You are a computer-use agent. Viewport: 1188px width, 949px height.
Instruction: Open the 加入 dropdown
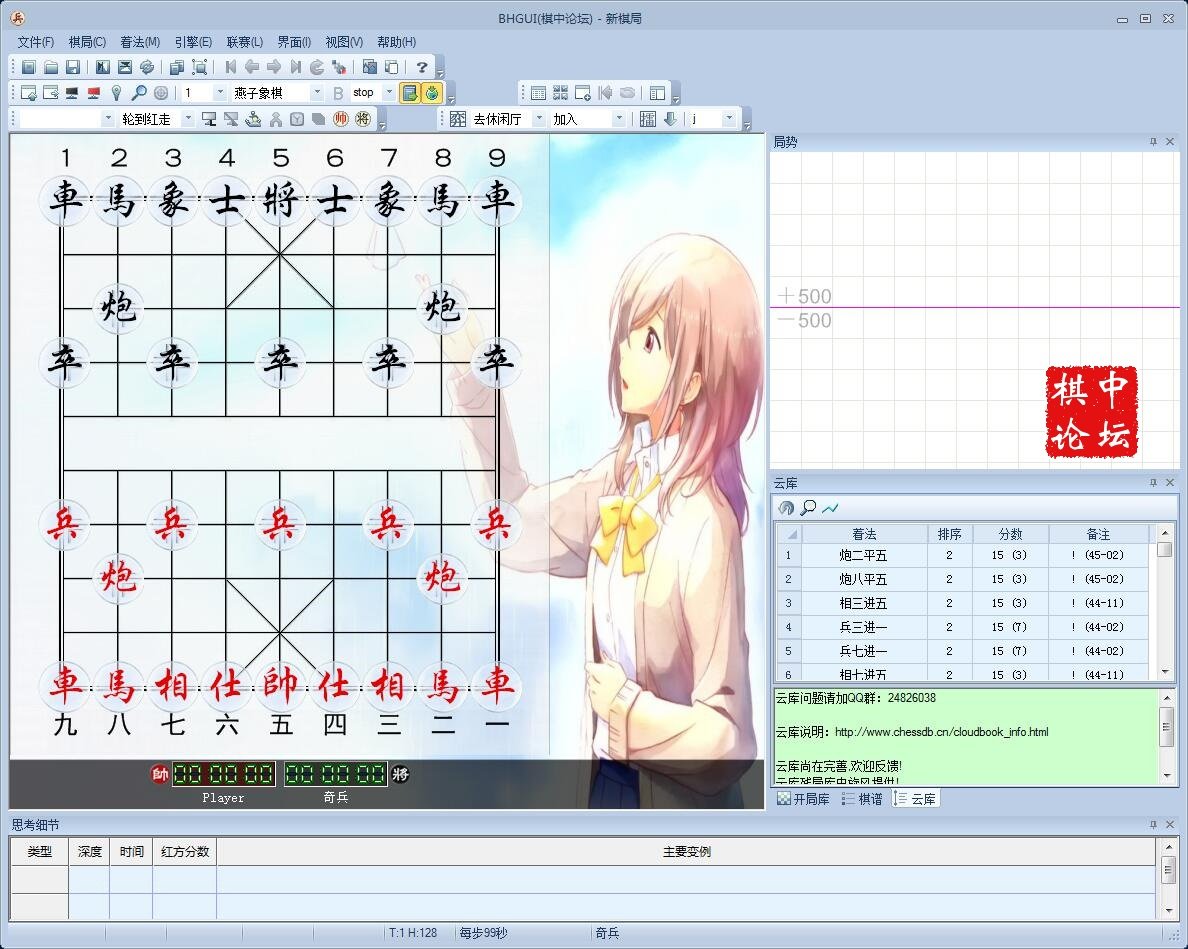(x=619, y=119)
